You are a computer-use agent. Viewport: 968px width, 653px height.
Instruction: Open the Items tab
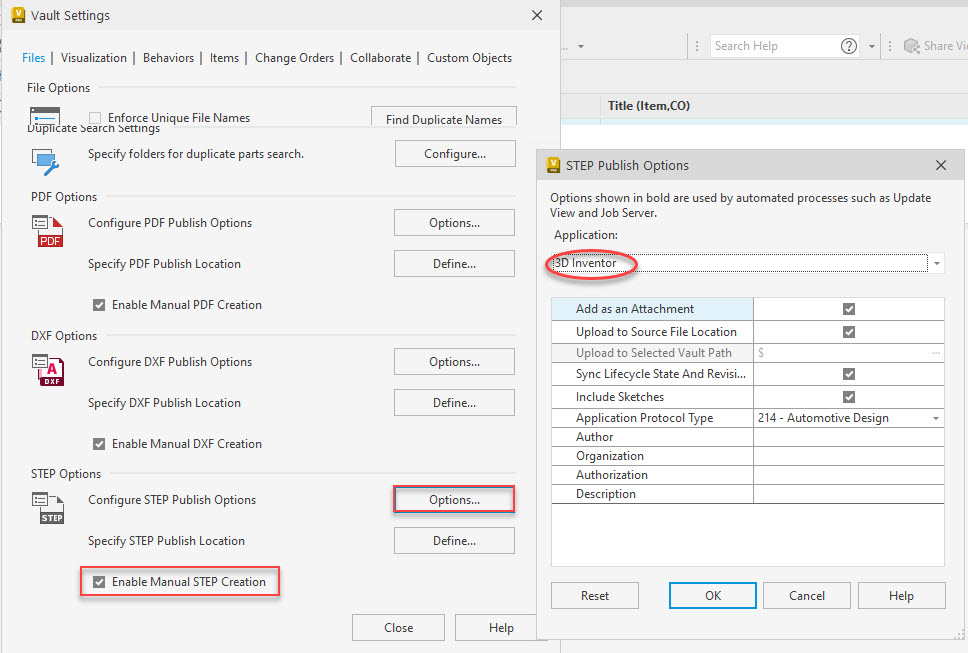pos(224,57)
